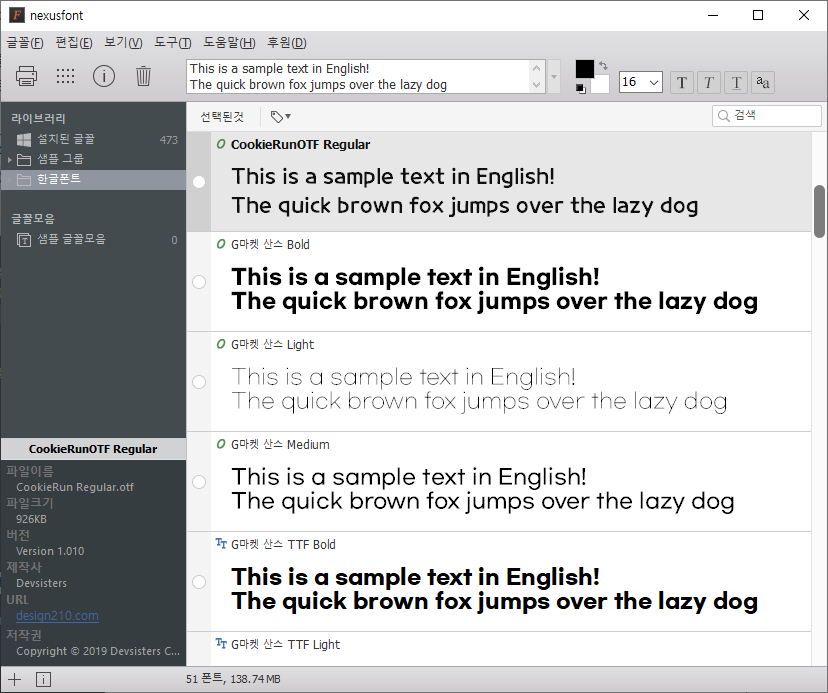Click the OpenType icon of CookieRunOTF Regular

[221, 144]
